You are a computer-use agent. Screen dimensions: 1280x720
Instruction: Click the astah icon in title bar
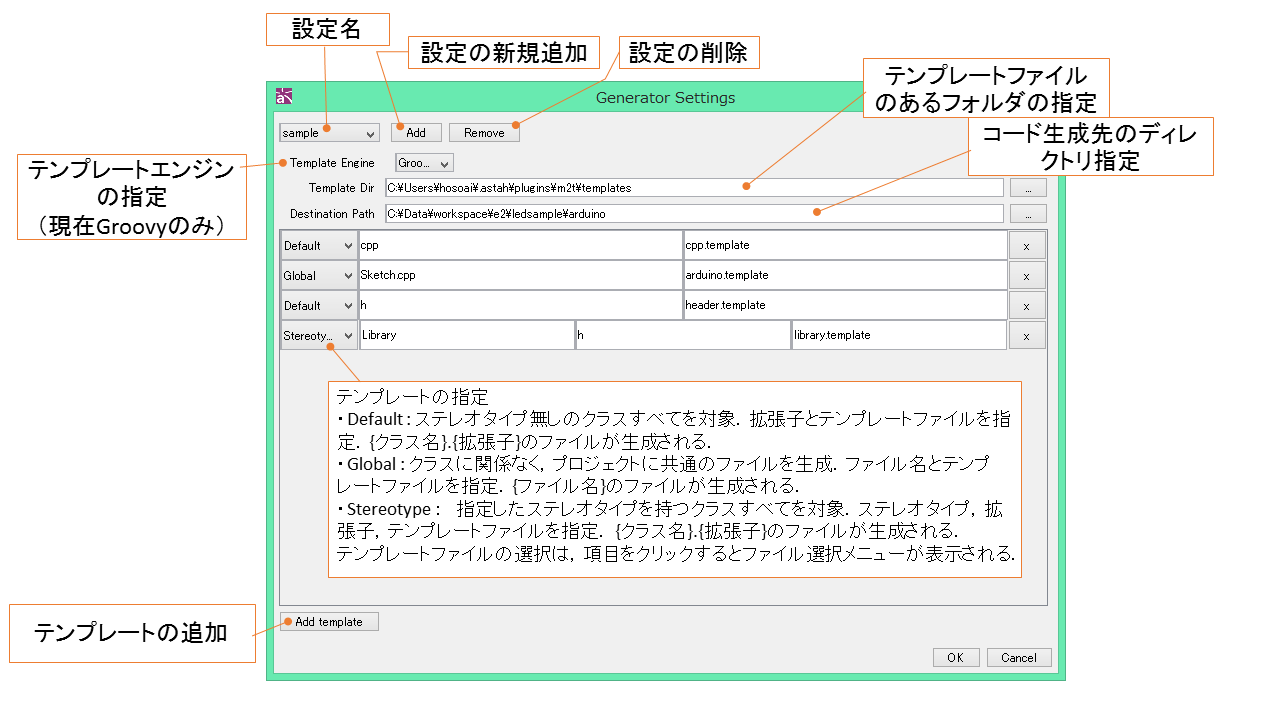(x=284, y=97)
